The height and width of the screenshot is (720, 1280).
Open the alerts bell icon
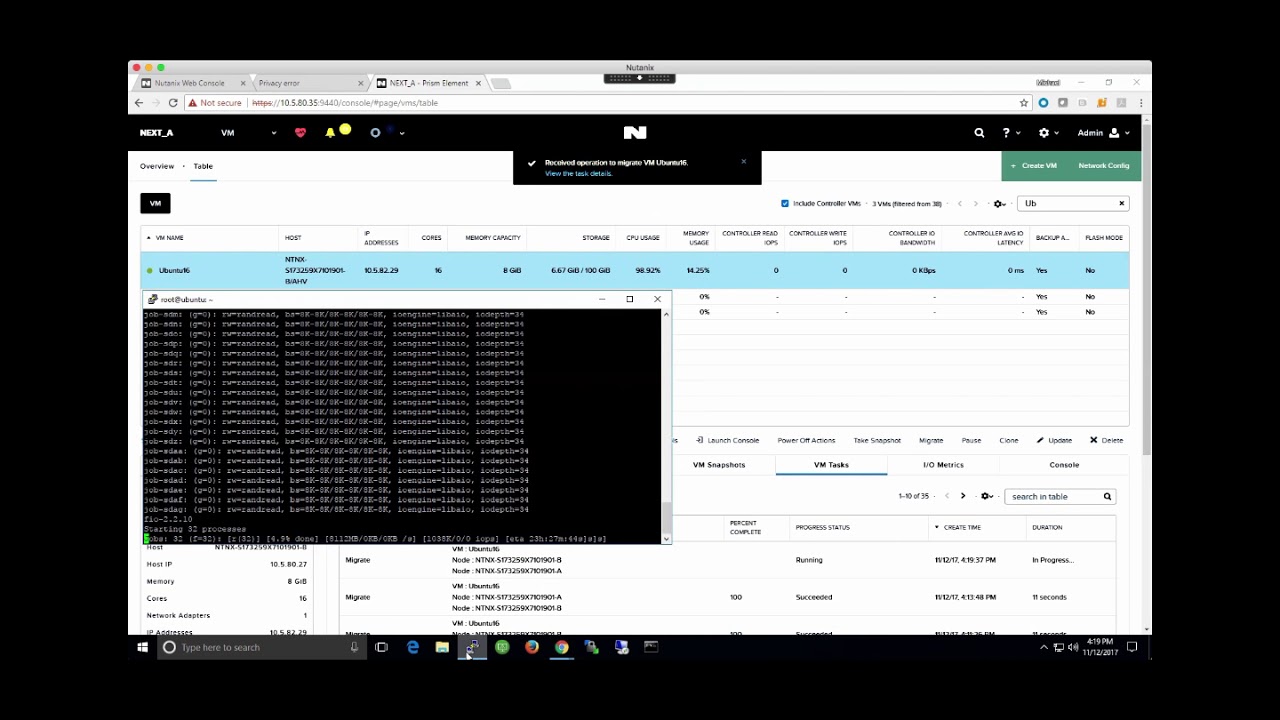(x=330, y=132)
